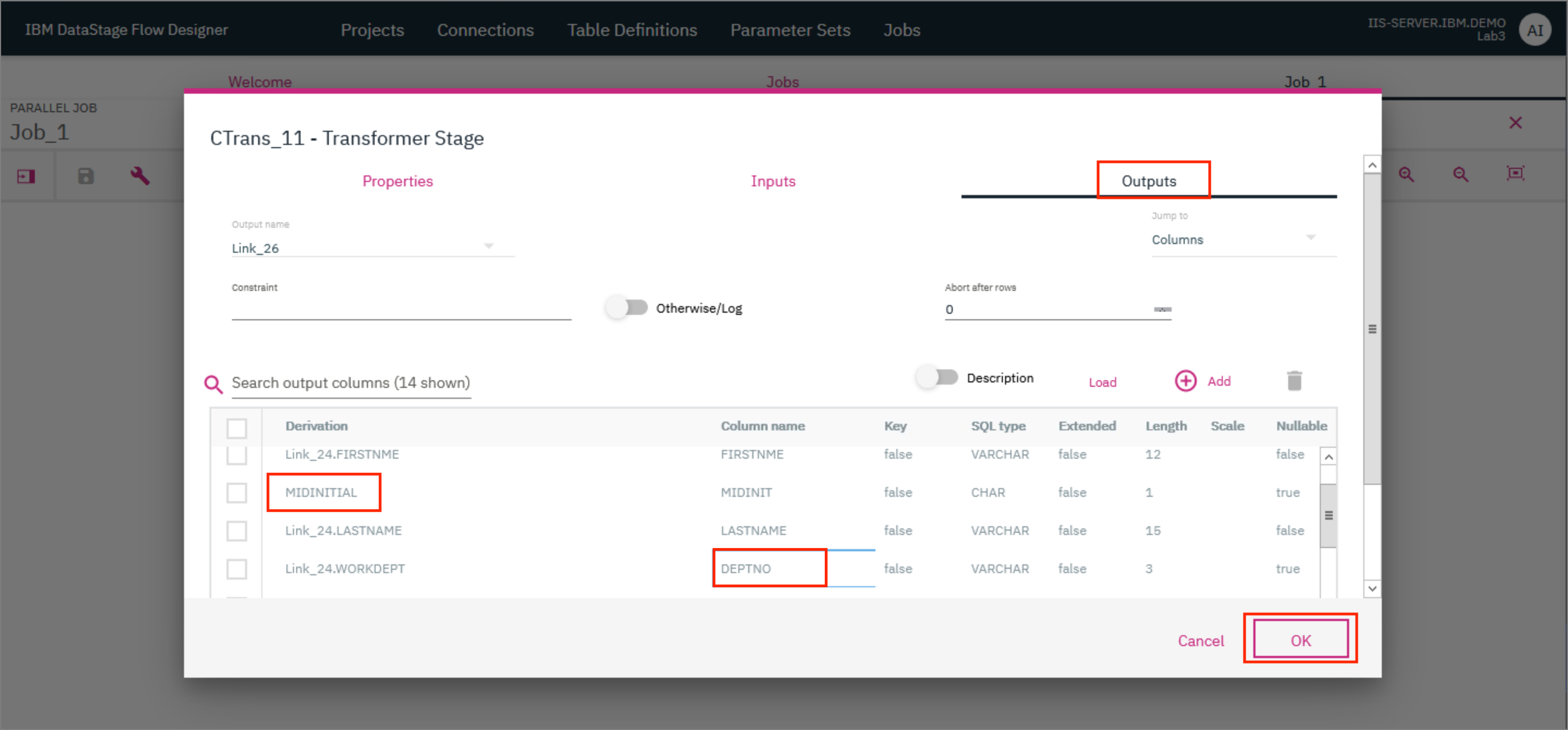The height and width of the screenshot is (730, 1568).
Task: Click the columns table scrollbar thumb
Action: [1328, 516]
